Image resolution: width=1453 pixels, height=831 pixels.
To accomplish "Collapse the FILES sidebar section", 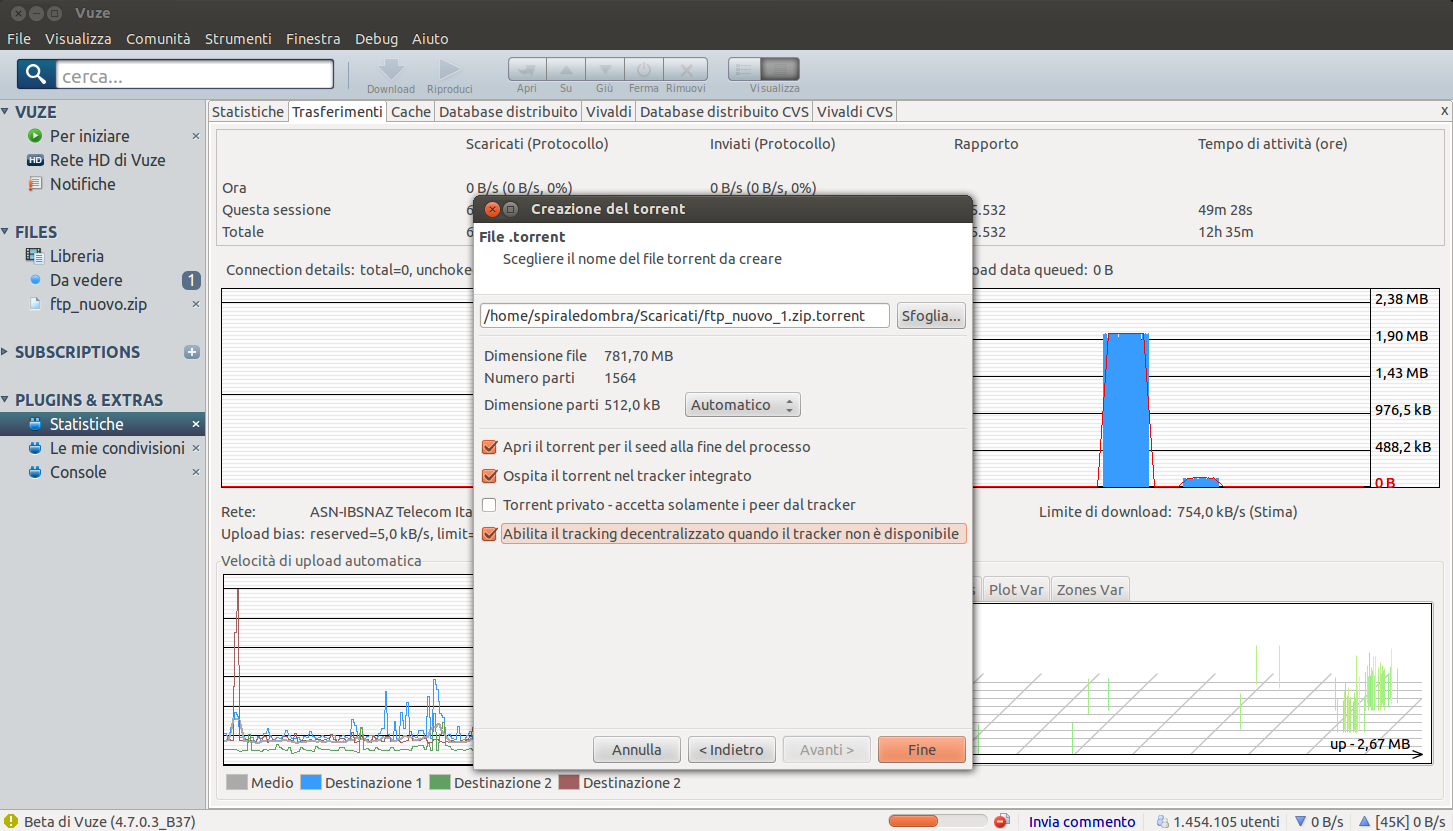I will (6, 232).
